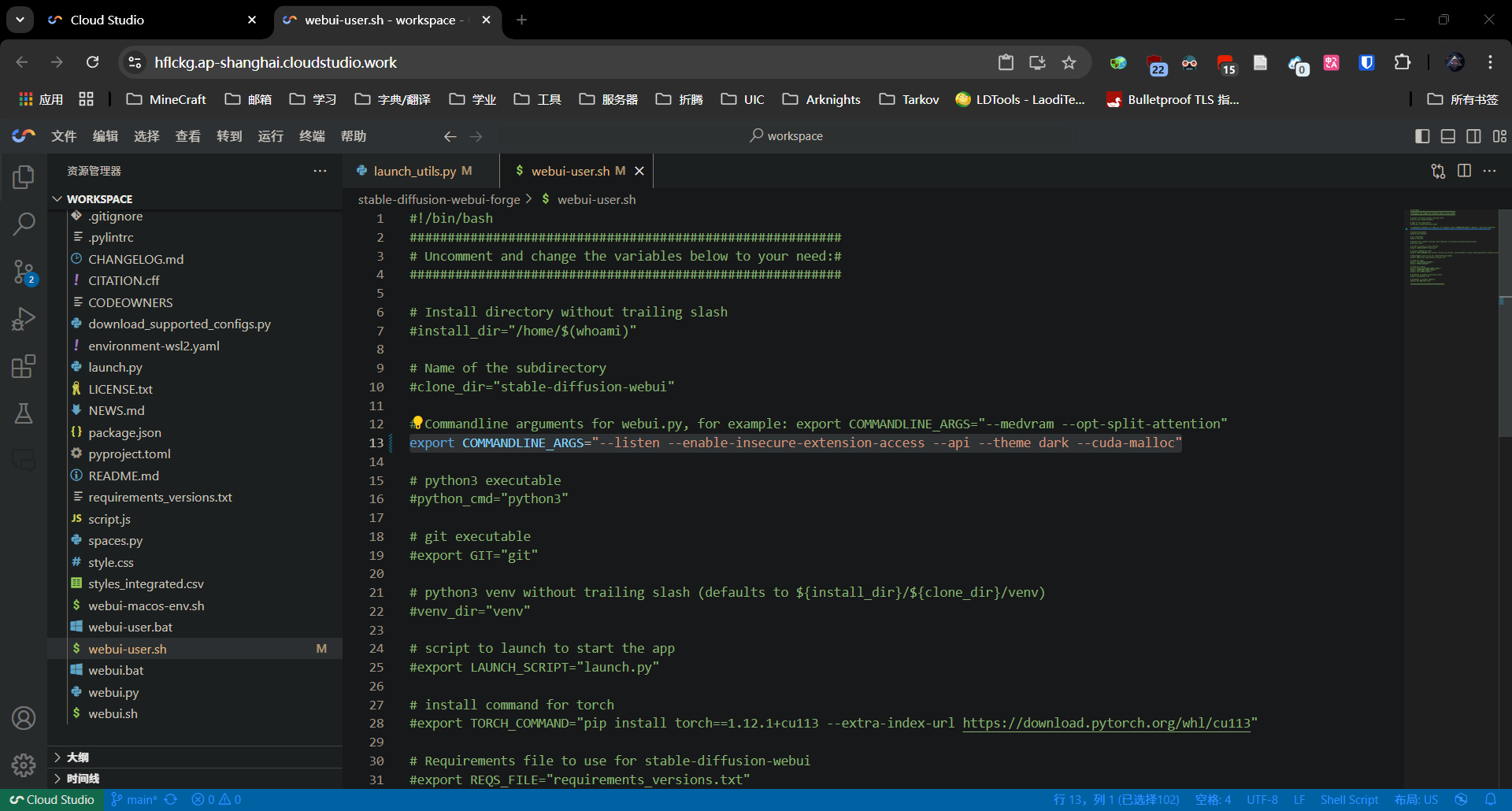Screen dimensions: 1512x811
Task: Open webui.sh in the file tree
Action: click(113, 713)
